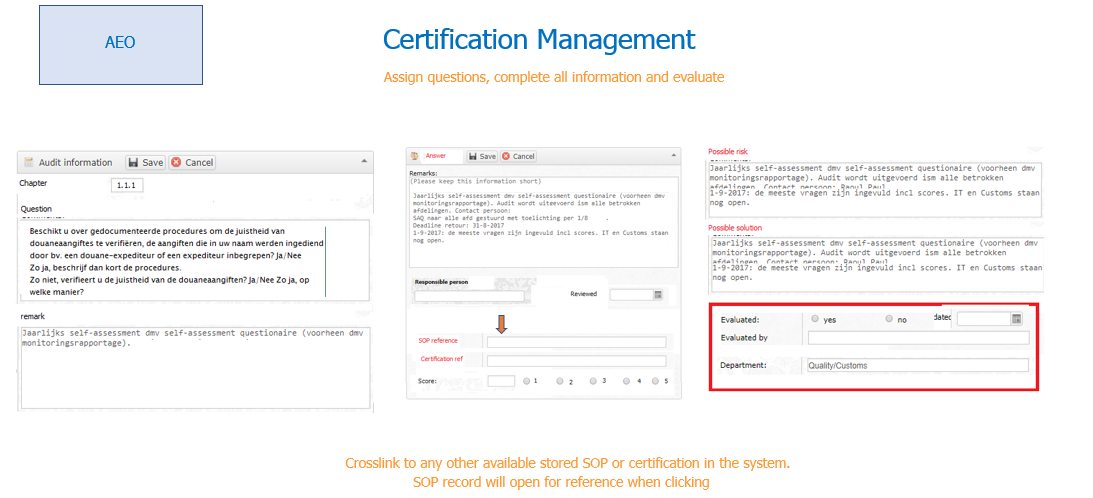1093x498 pixels.
Task: Click the AEO box
Action: coord(120,43)
